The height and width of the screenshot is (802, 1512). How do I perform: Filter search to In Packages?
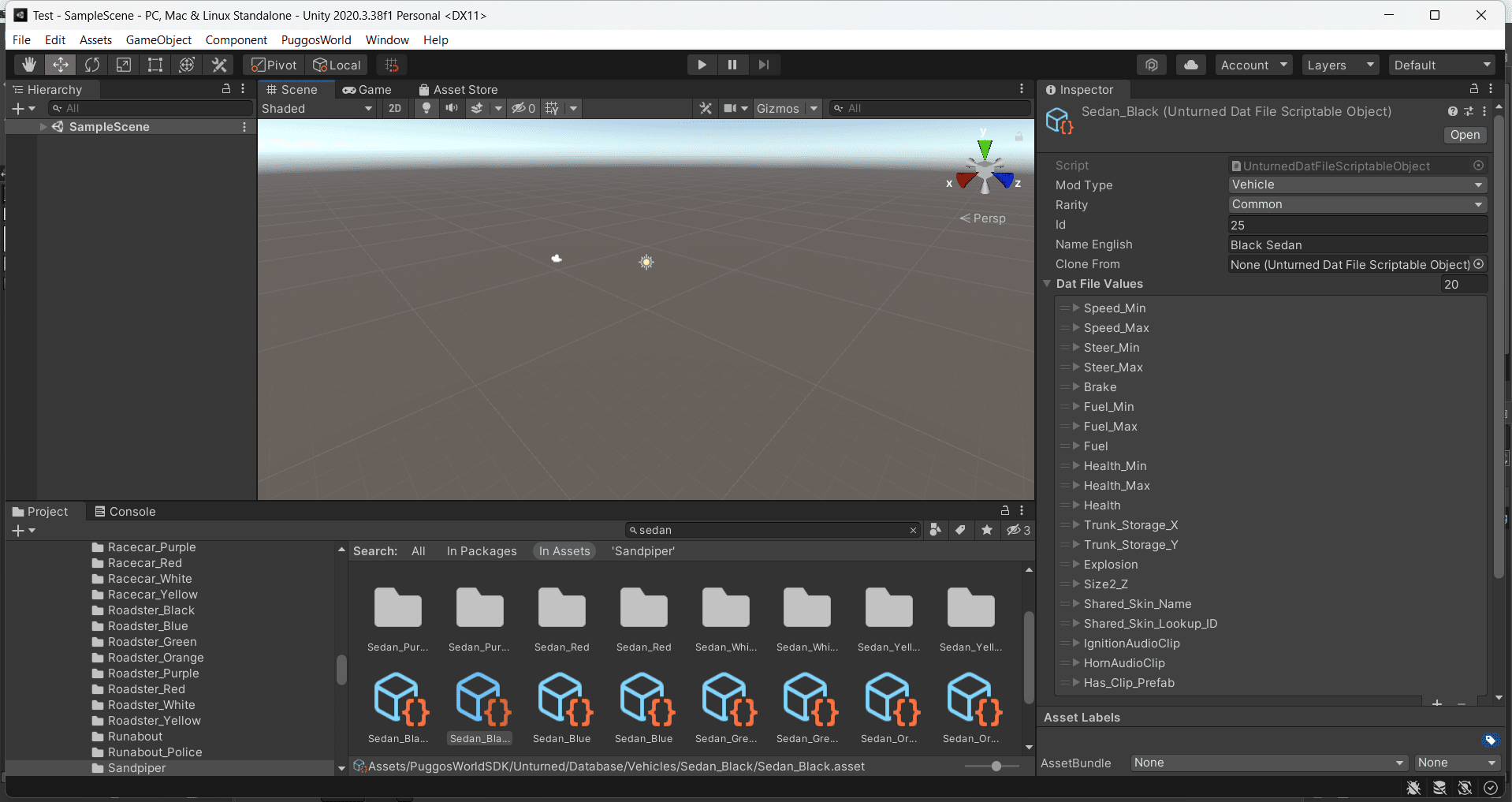[482, 551]
